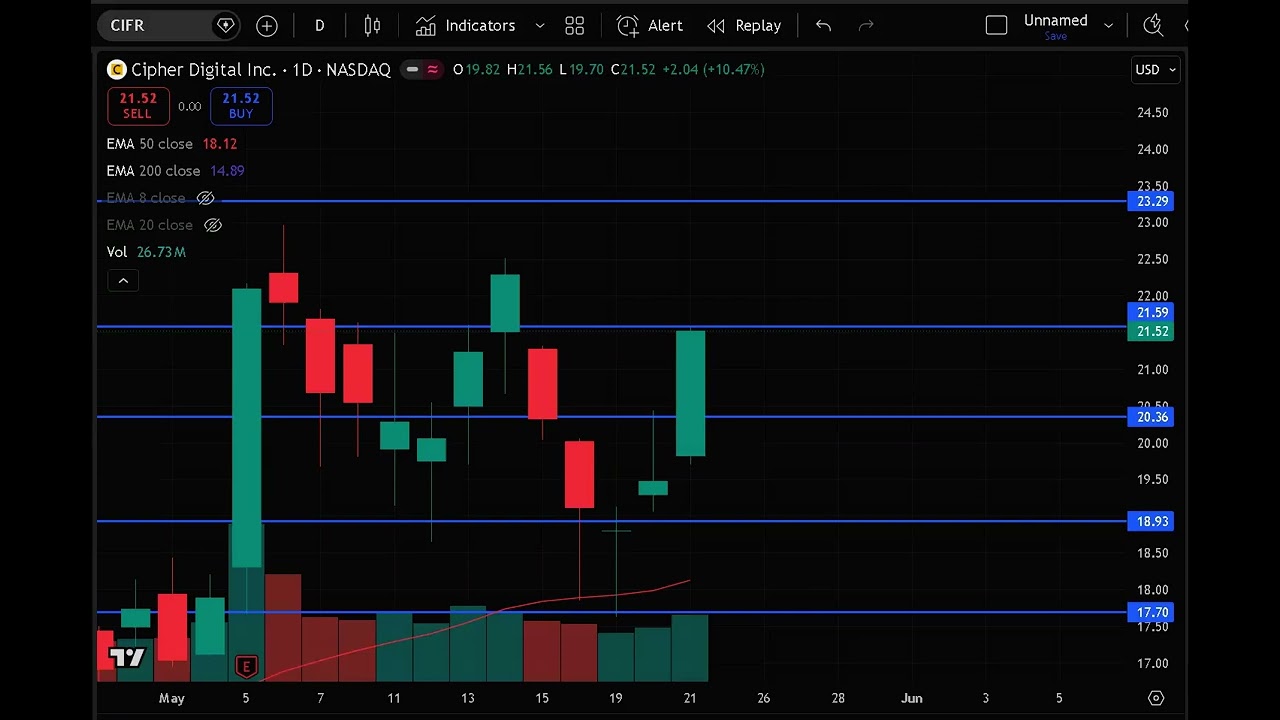Viewport: 1280px width, 720px height.
Task: Click the earnings E marker on May 5
Action: click(246, 666)
